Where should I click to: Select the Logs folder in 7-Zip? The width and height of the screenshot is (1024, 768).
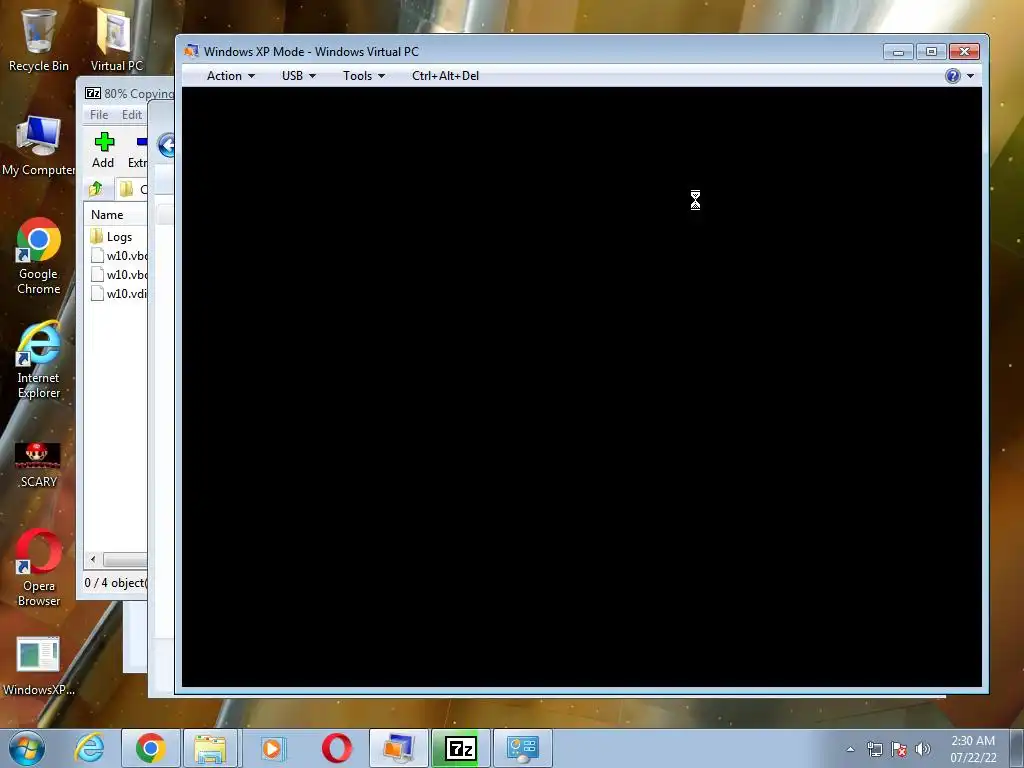(111, 236)
